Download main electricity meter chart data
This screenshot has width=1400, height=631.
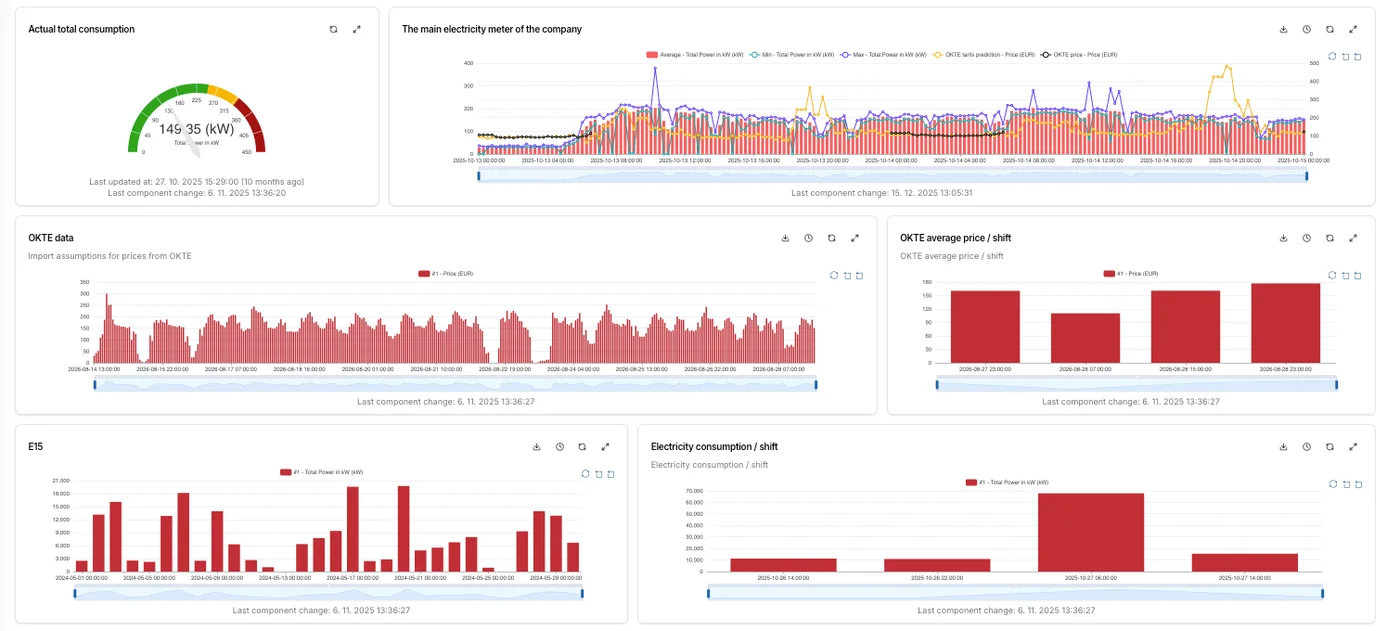(x=1284, y=29)
